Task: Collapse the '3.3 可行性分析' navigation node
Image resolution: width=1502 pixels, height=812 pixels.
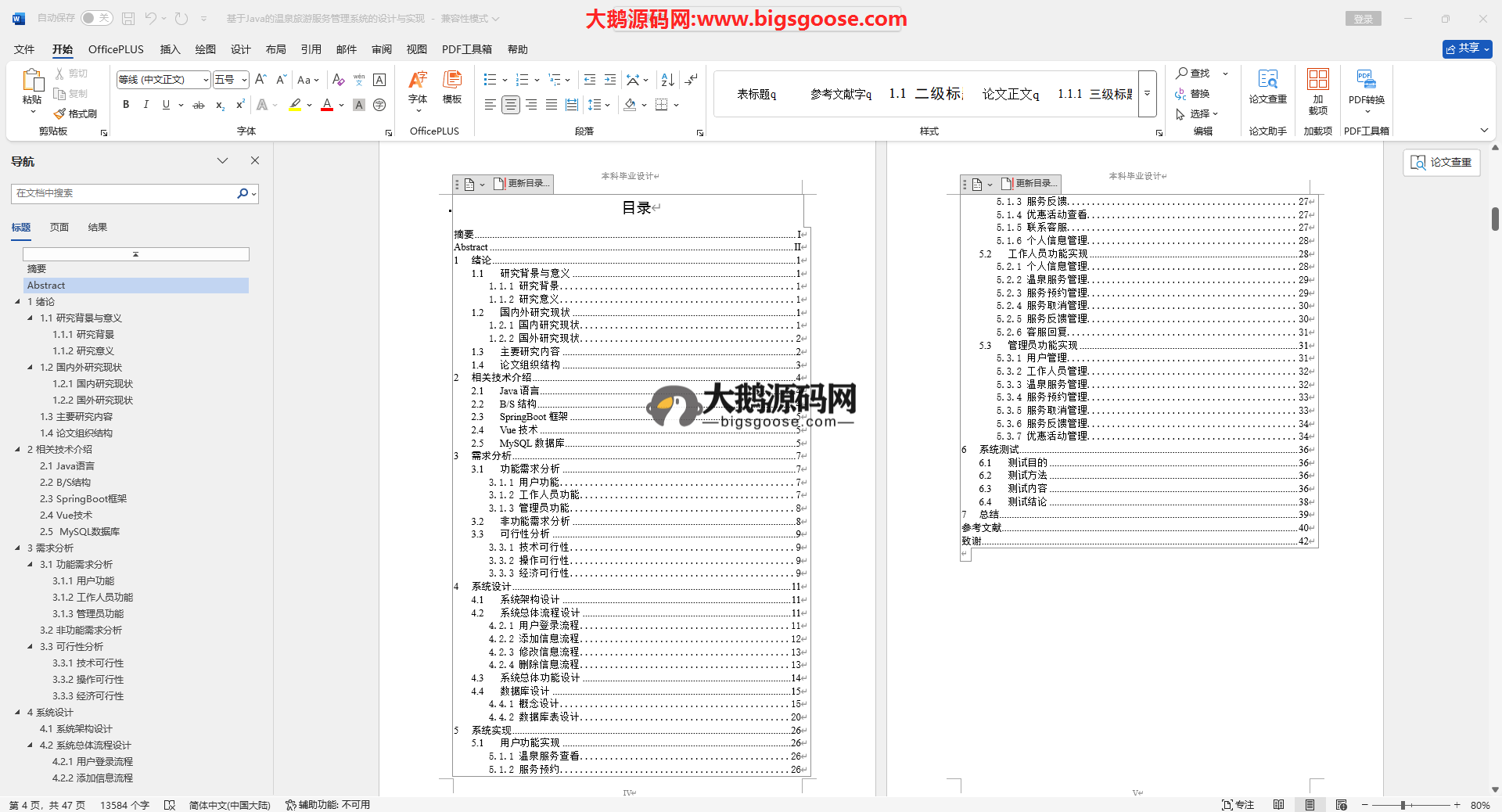Action: pos(31,647)
